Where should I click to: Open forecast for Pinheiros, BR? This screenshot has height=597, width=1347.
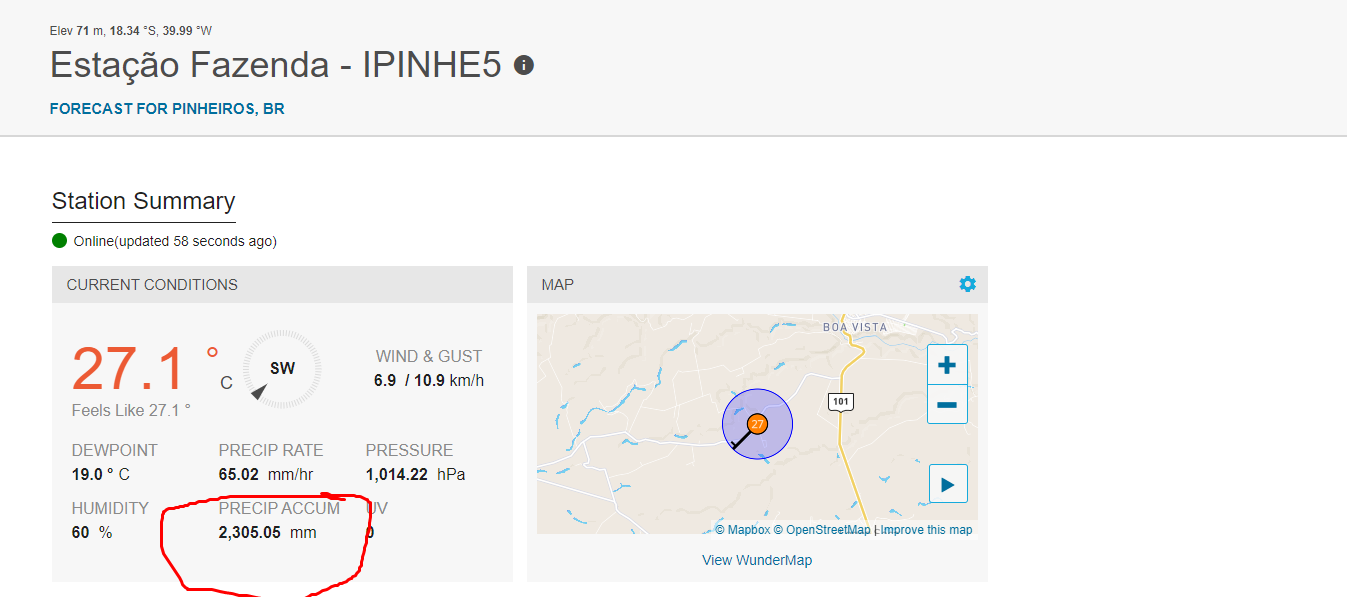[167, 109]
